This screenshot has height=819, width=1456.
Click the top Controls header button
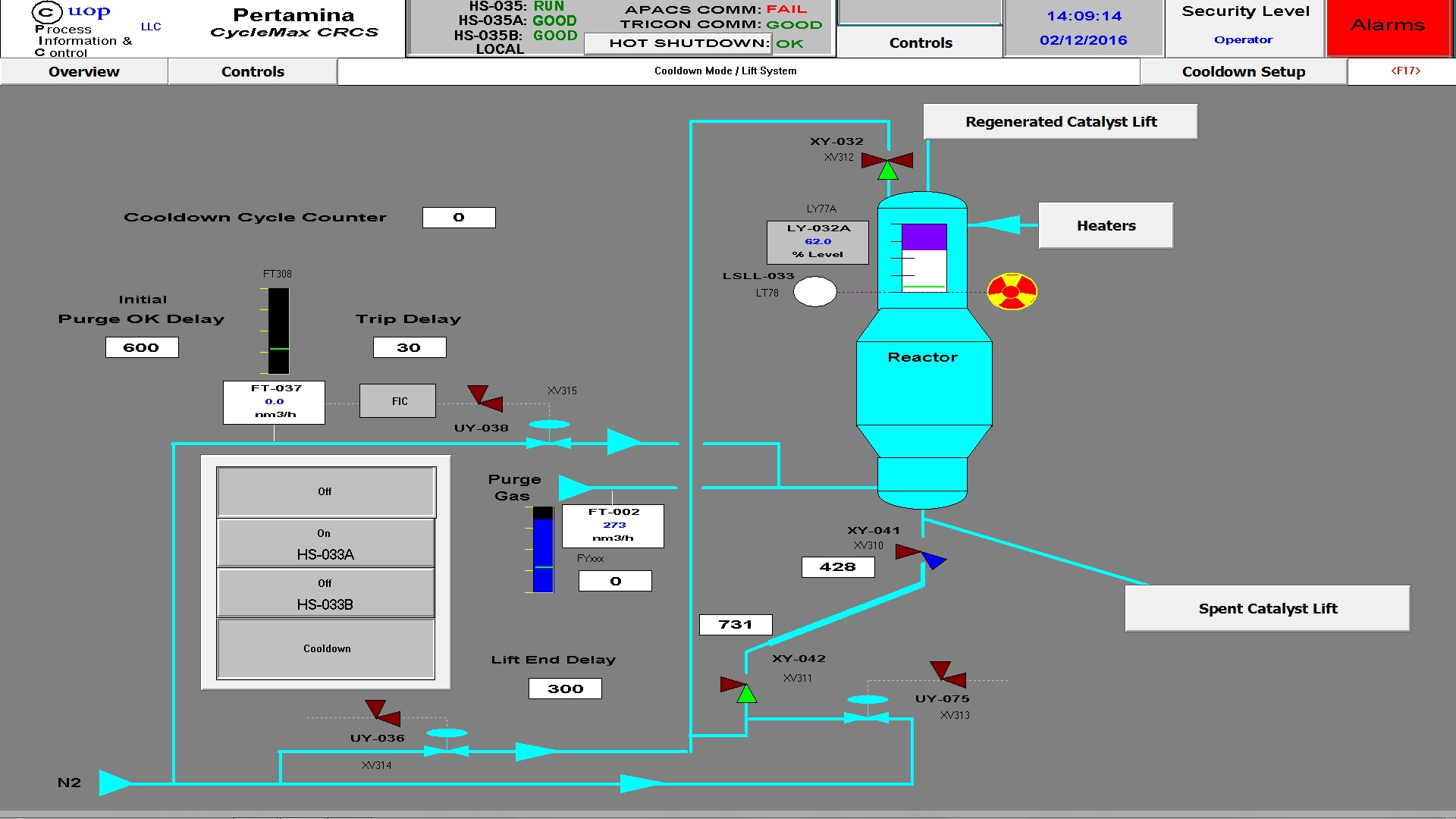[x=921, y=42]
